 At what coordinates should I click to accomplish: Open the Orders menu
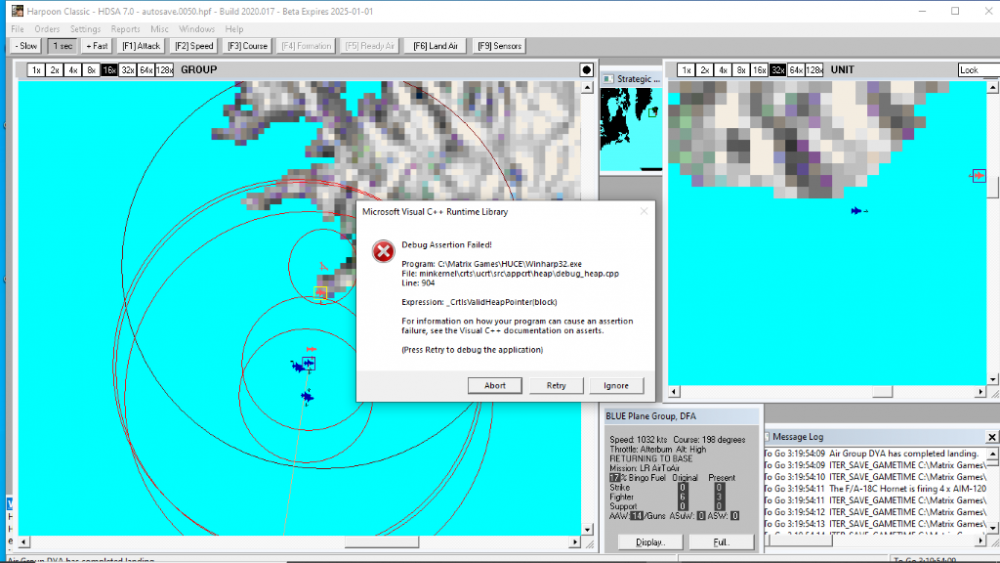tap(47, 29)
